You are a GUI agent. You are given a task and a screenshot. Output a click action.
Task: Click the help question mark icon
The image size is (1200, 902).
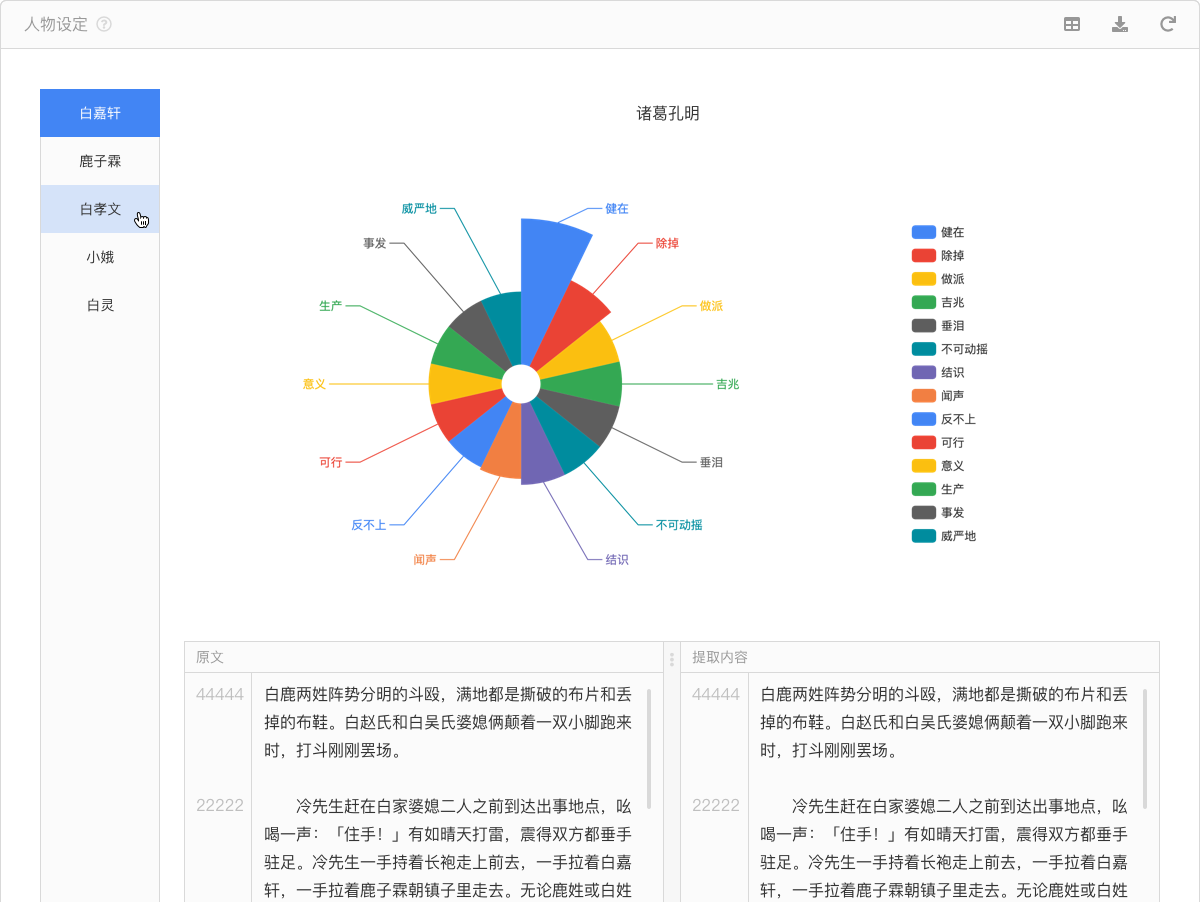point(104,25)
